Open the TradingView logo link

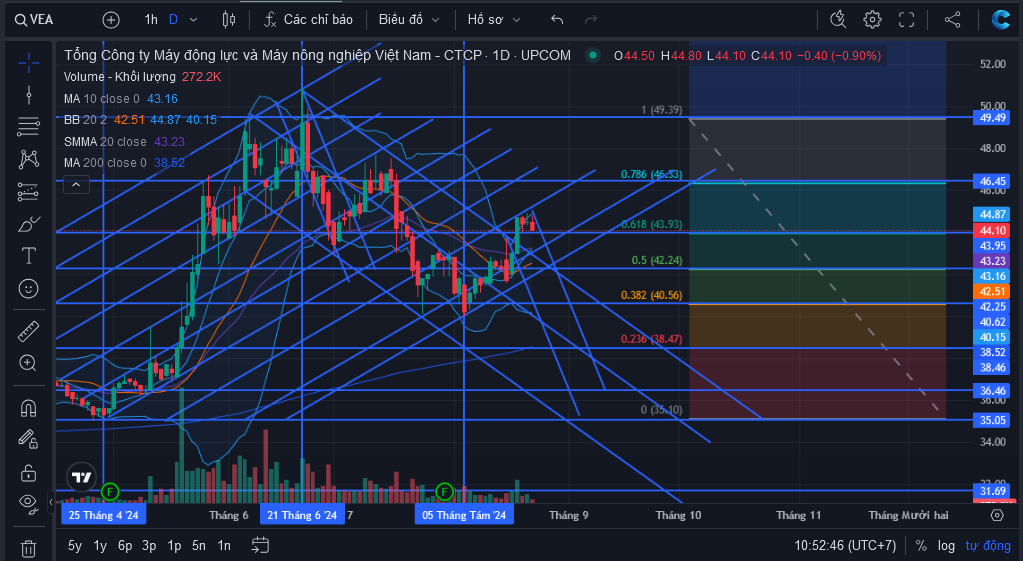point(82,477)
